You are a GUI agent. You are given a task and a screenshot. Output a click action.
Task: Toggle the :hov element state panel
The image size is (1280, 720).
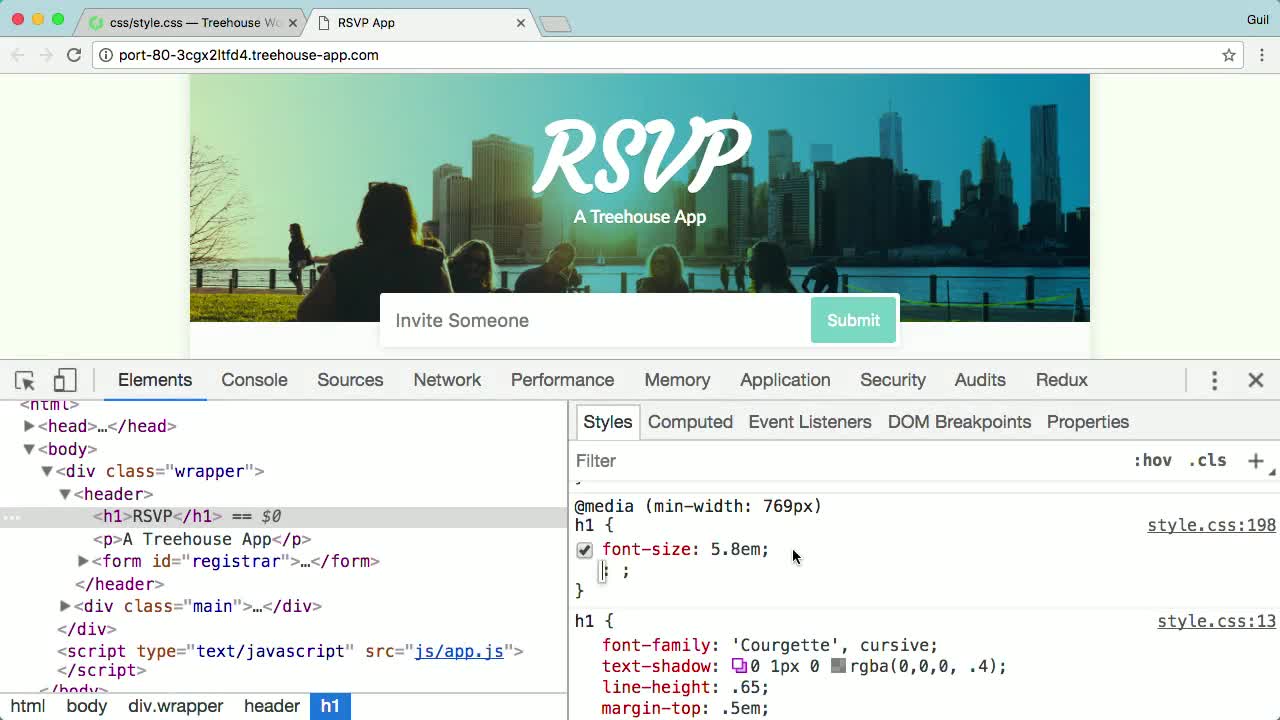[1154, 460]
